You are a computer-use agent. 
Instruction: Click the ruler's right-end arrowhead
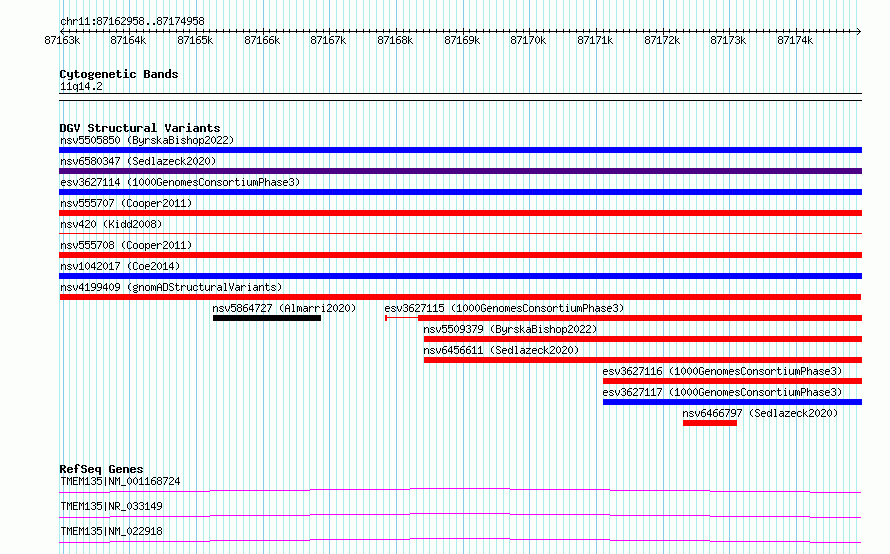click(859, 31)
